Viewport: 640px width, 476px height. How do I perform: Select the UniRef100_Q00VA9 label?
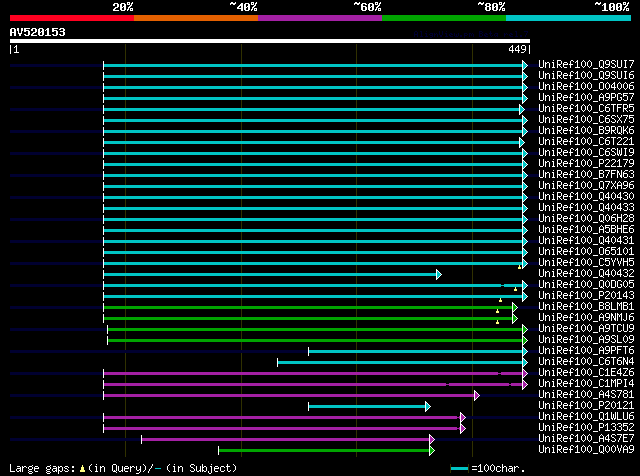(586, 450)
